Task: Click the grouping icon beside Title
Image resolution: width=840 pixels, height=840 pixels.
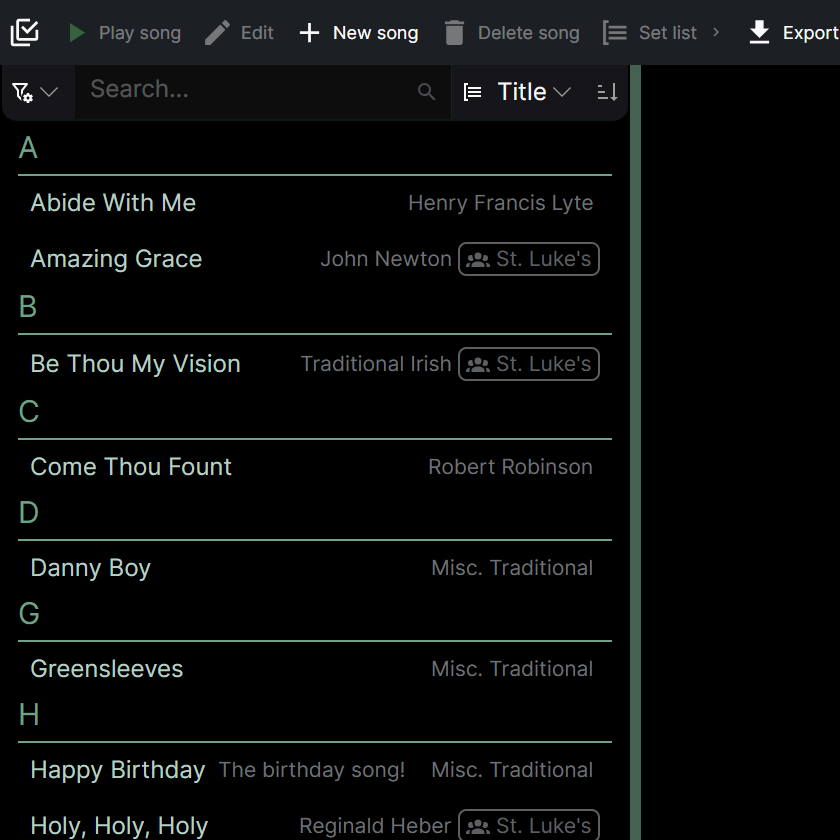Action: click(472, 92)
